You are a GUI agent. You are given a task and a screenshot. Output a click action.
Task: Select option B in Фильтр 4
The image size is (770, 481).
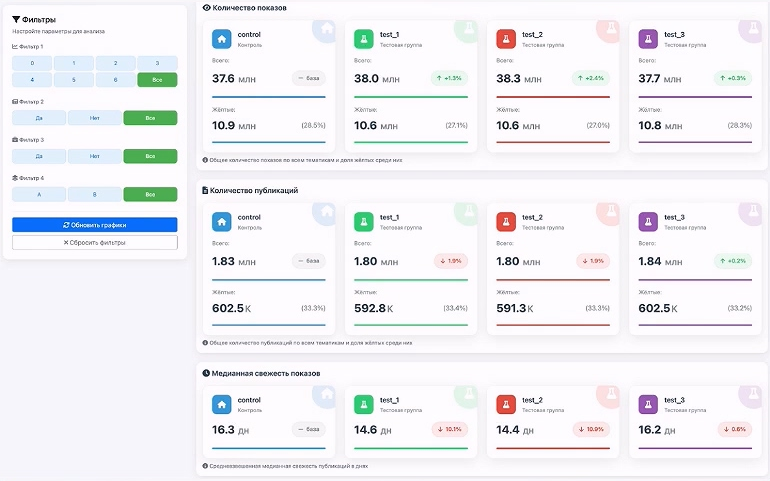point(95,195)
